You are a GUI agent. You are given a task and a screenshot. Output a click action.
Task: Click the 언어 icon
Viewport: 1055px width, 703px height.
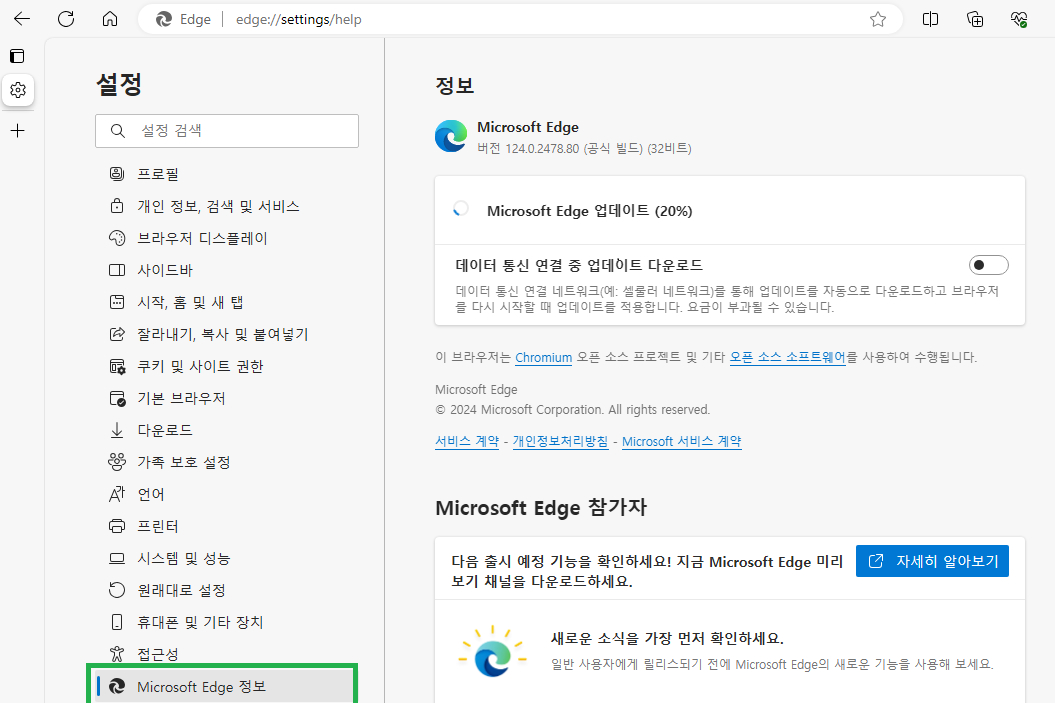click(117, 494)
